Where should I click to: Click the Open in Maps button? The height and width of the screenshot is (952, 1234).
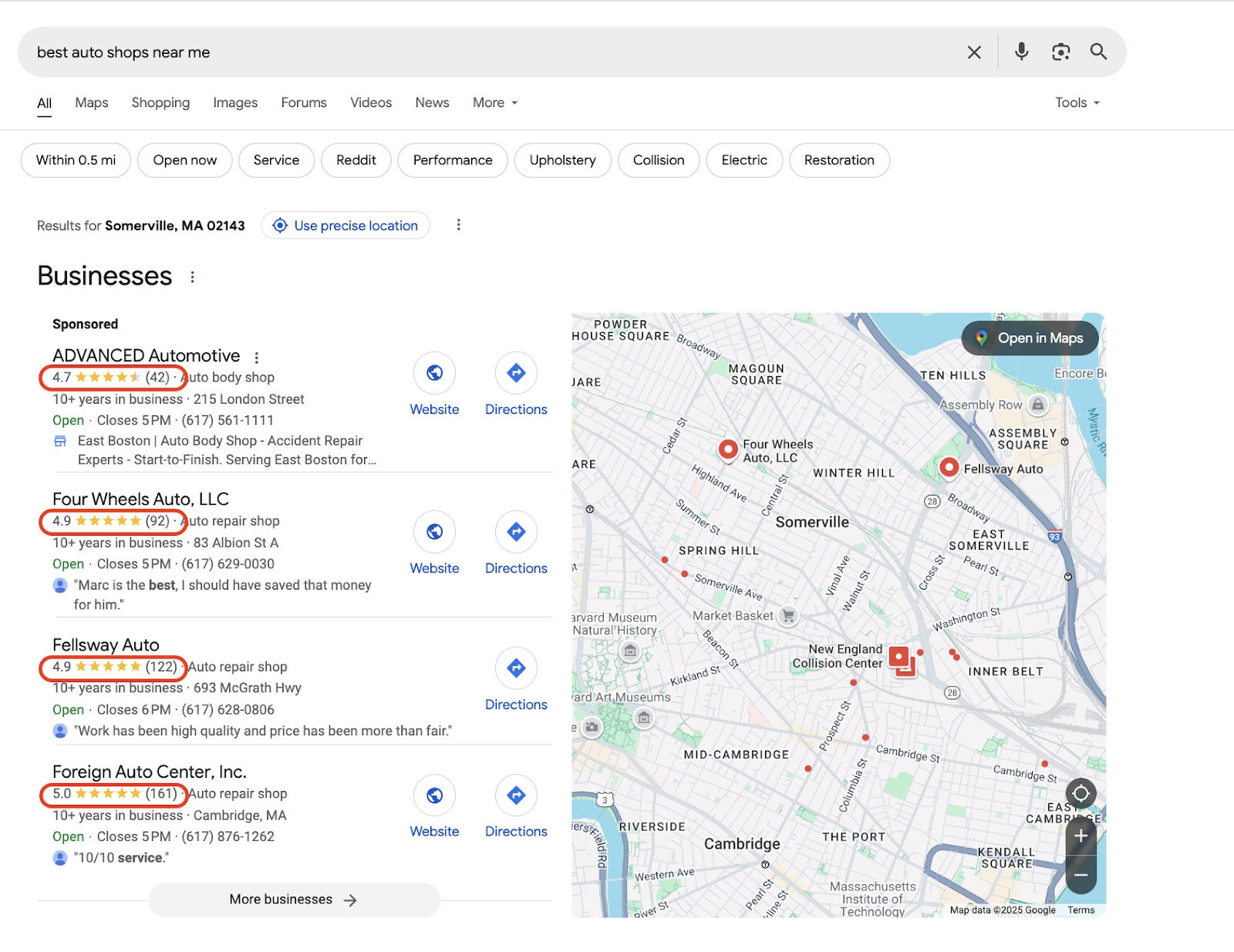point(1030,338)
